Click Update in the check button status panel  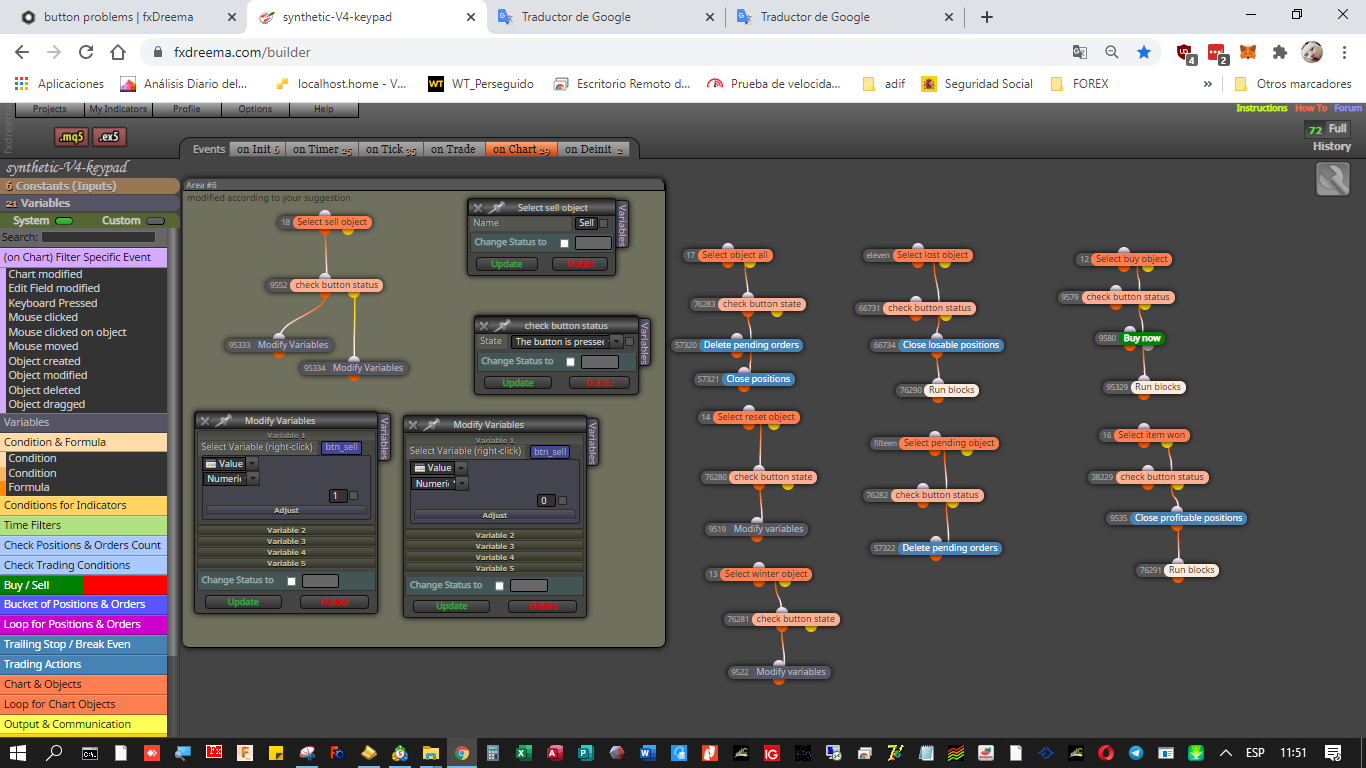pos(518,383)
